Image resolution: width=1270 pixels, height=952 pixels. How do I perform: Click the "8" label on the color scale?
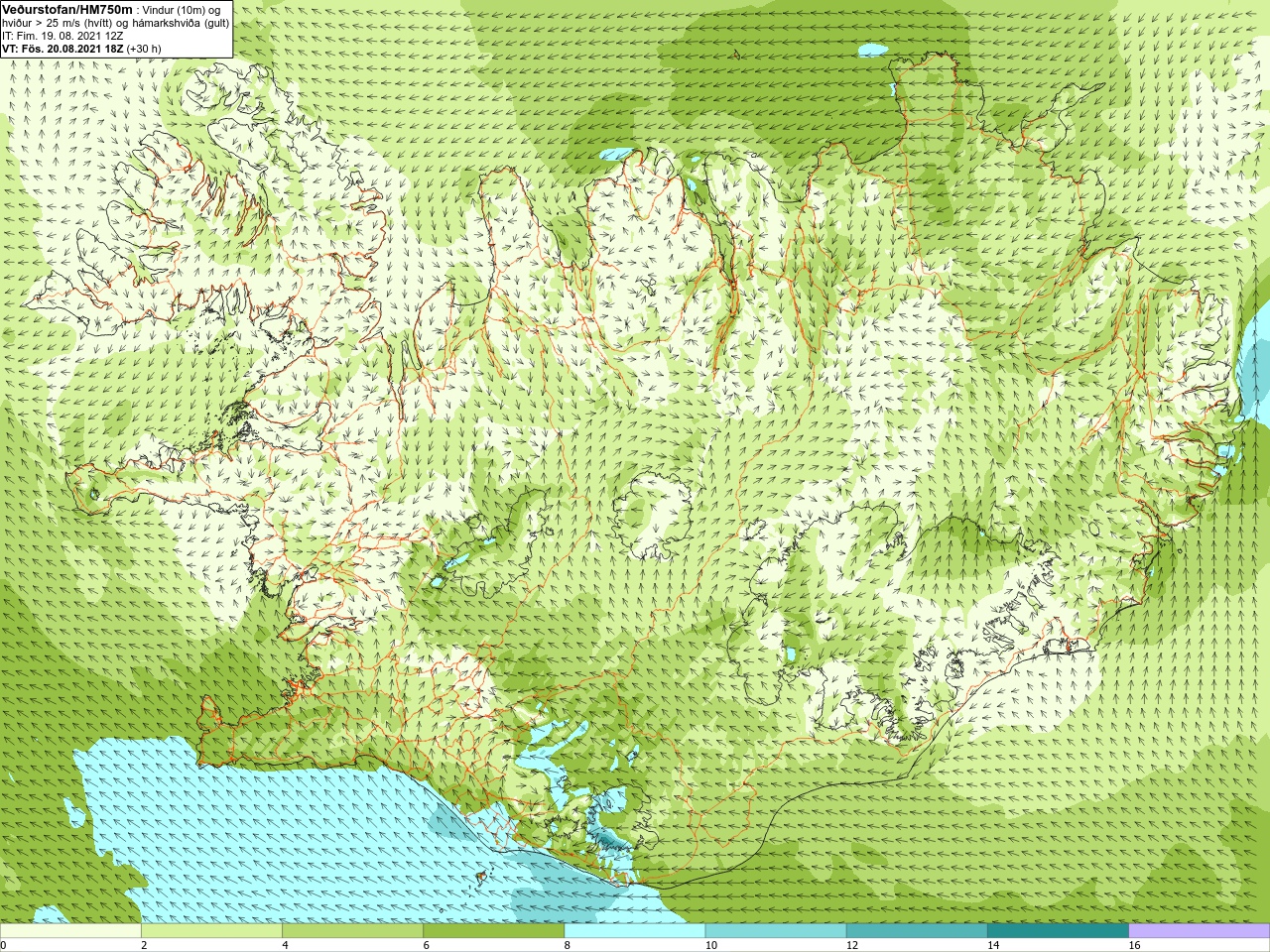(568, 945)
